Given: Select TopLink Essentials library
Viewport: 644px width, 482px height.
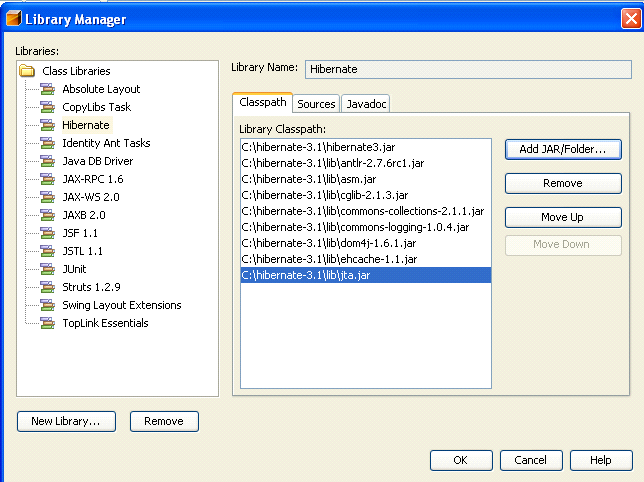Looking at the screenshot, I should pos(105,323).
